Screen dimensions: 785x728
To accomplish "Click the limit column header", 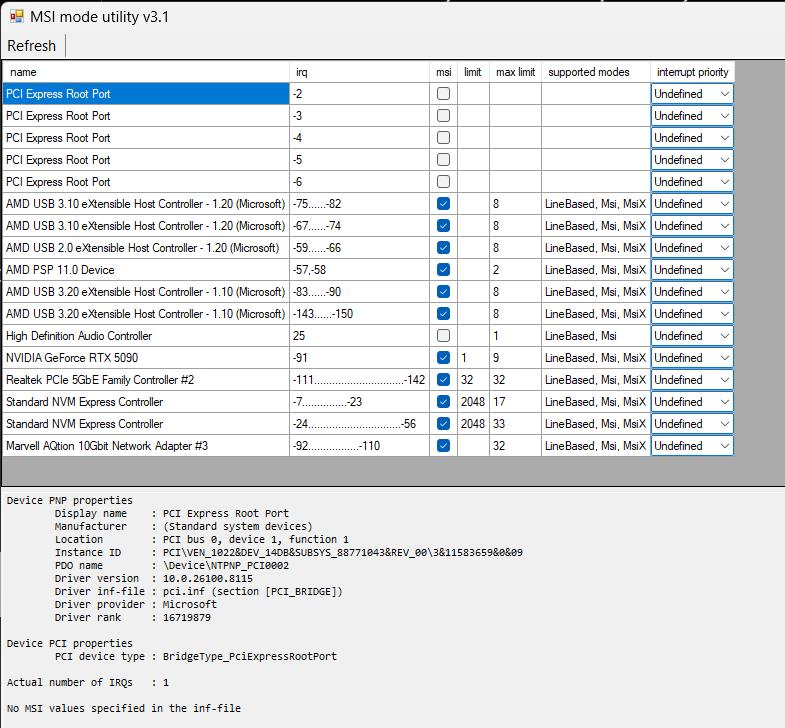I will click(x=473, y=72).
